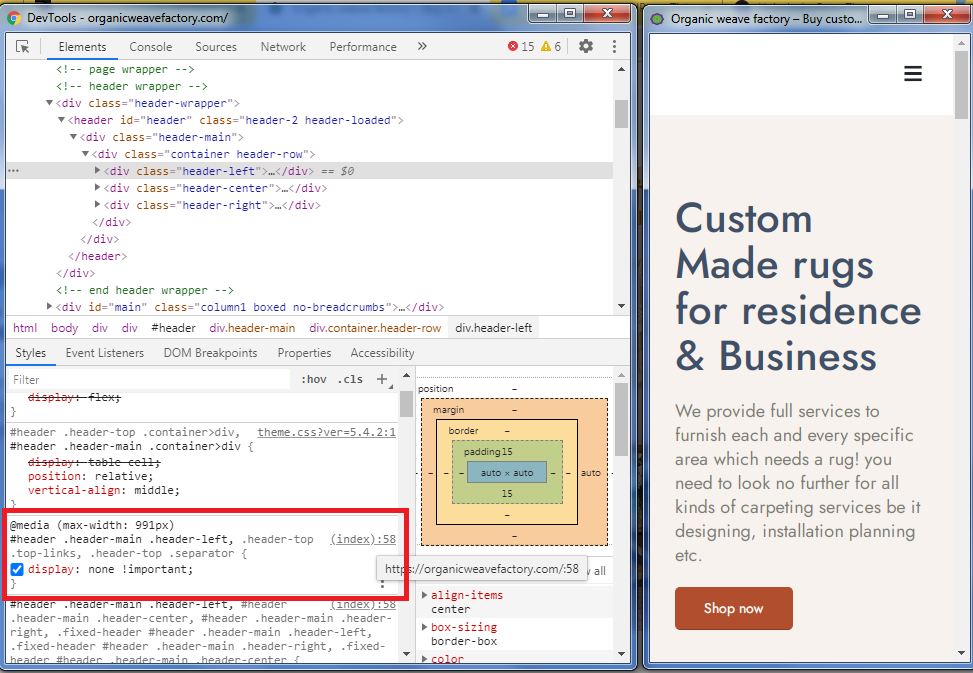Click body in the breadcrumb trail

click(65, 328)
